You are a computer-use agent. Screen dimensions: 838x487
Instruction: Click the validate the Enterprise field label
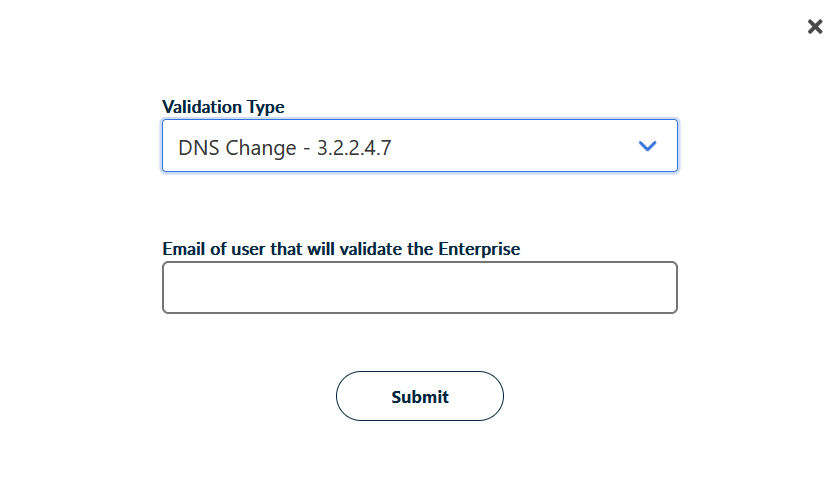click(x=341, y=249)
